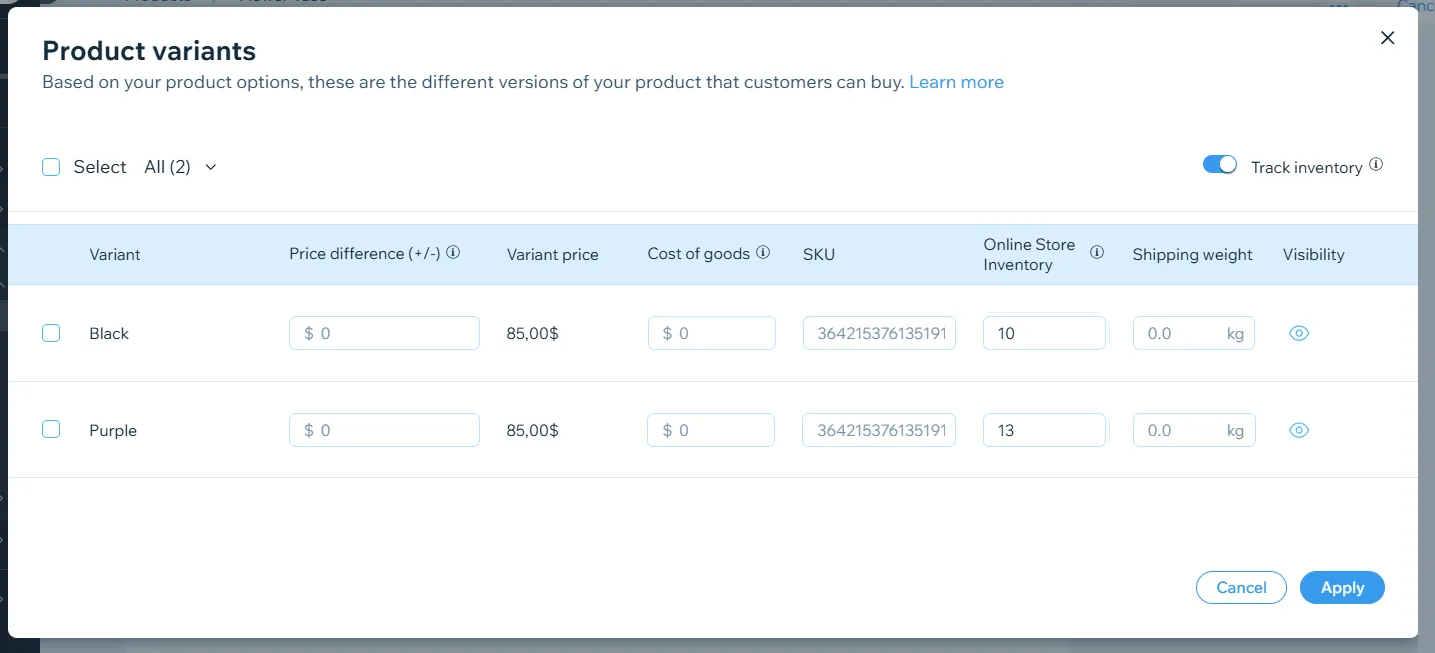This screenshot has height=653, width=1435.
Task: Toggle visibility eye for Black variant
Action: point(1299,334)
